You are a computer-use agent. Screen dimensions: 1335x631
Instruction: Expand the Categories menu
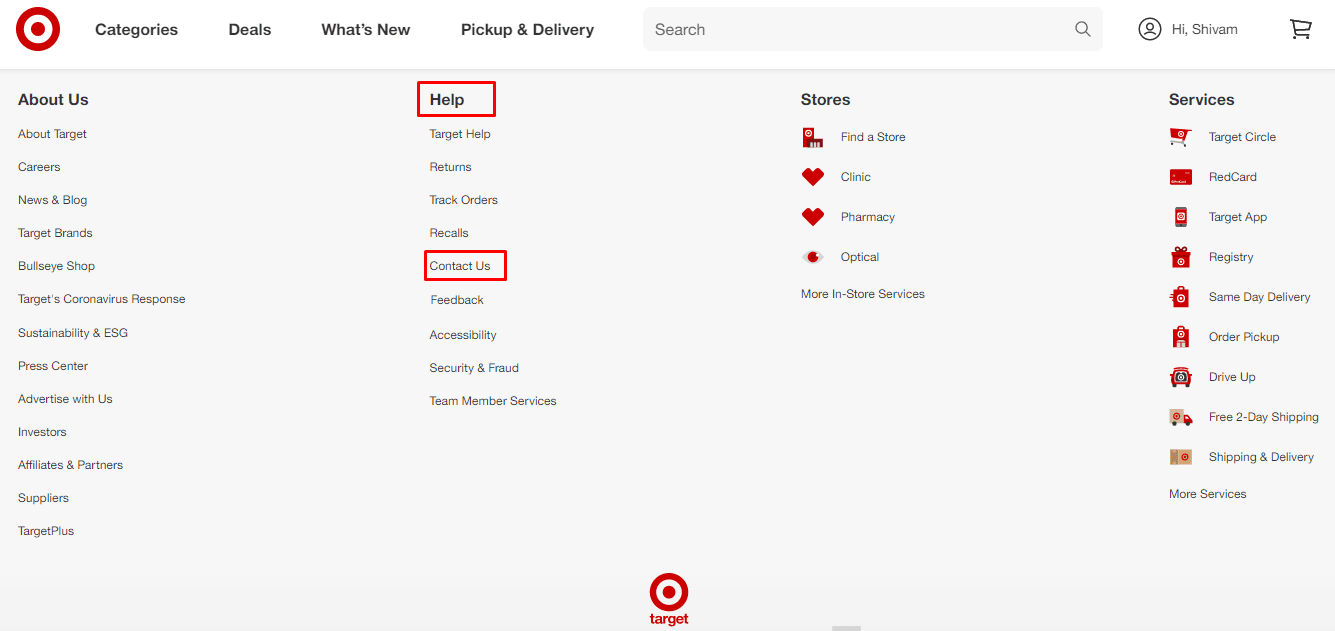[136, 30]
